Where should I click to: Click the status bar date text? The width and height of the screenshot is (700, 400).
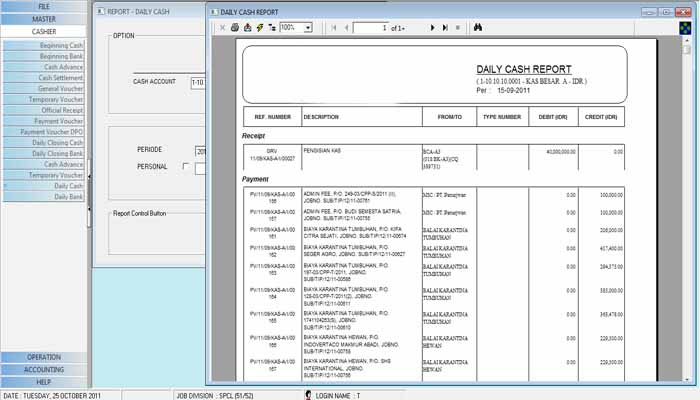click(52, 396)
